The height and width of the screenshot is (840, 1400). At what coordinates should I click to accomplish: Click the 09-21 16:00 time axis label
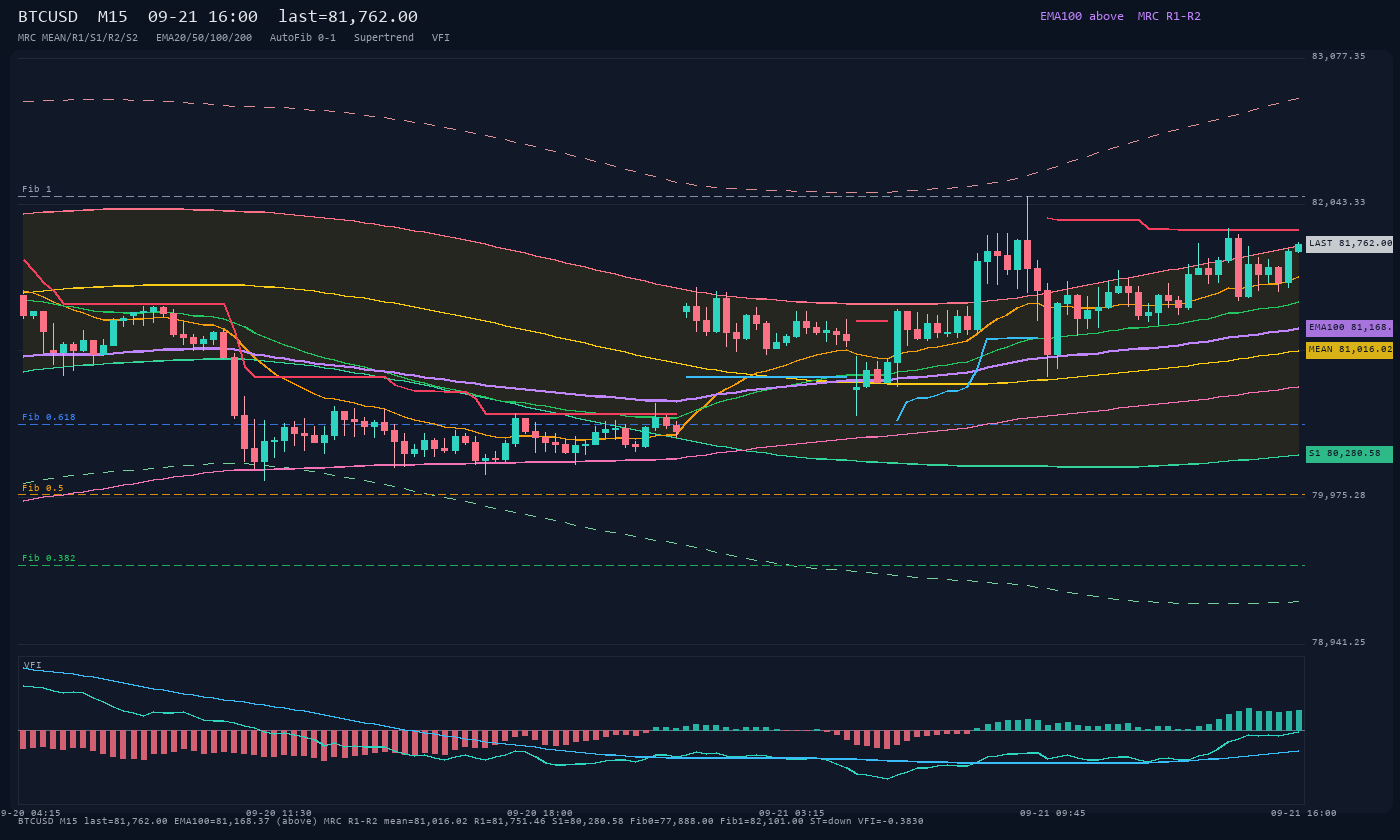(x=1303, y=813)
